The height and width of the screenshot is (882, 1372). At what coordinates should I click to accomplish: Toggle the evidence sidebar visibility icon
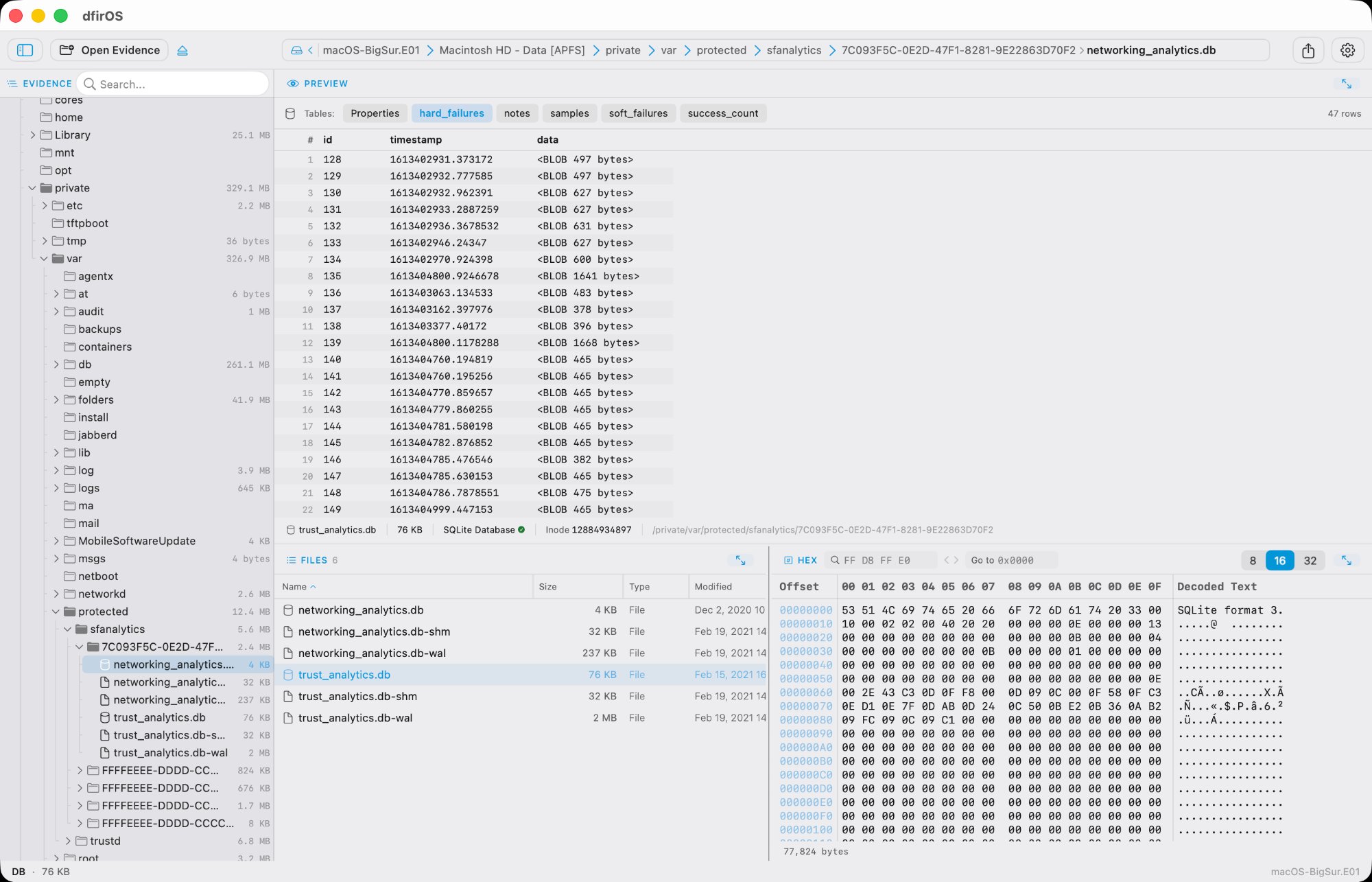coord(25,49)
